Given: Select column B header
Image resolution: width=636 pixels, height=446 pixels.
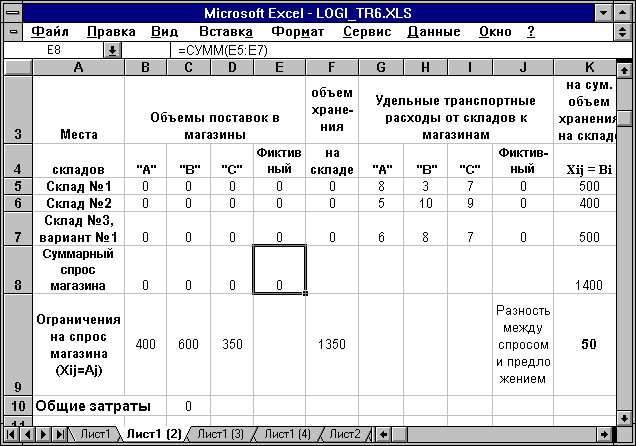Looking at the screenshot, I should (x=146, y=67).
